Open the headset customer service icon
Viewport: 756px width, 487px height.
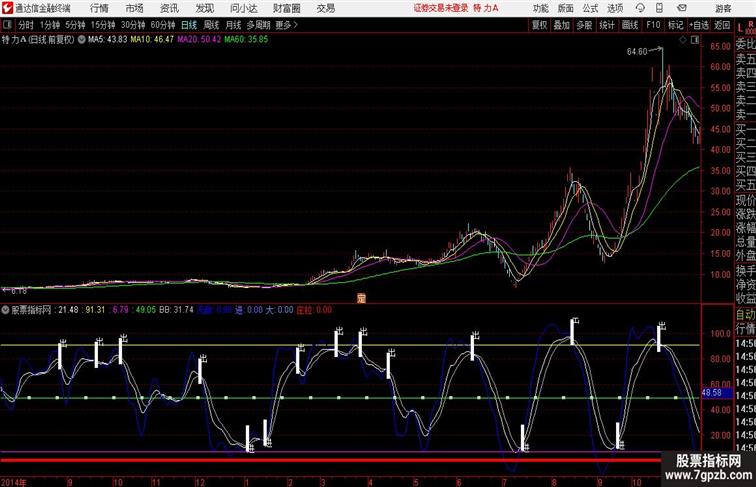[640, 8]
